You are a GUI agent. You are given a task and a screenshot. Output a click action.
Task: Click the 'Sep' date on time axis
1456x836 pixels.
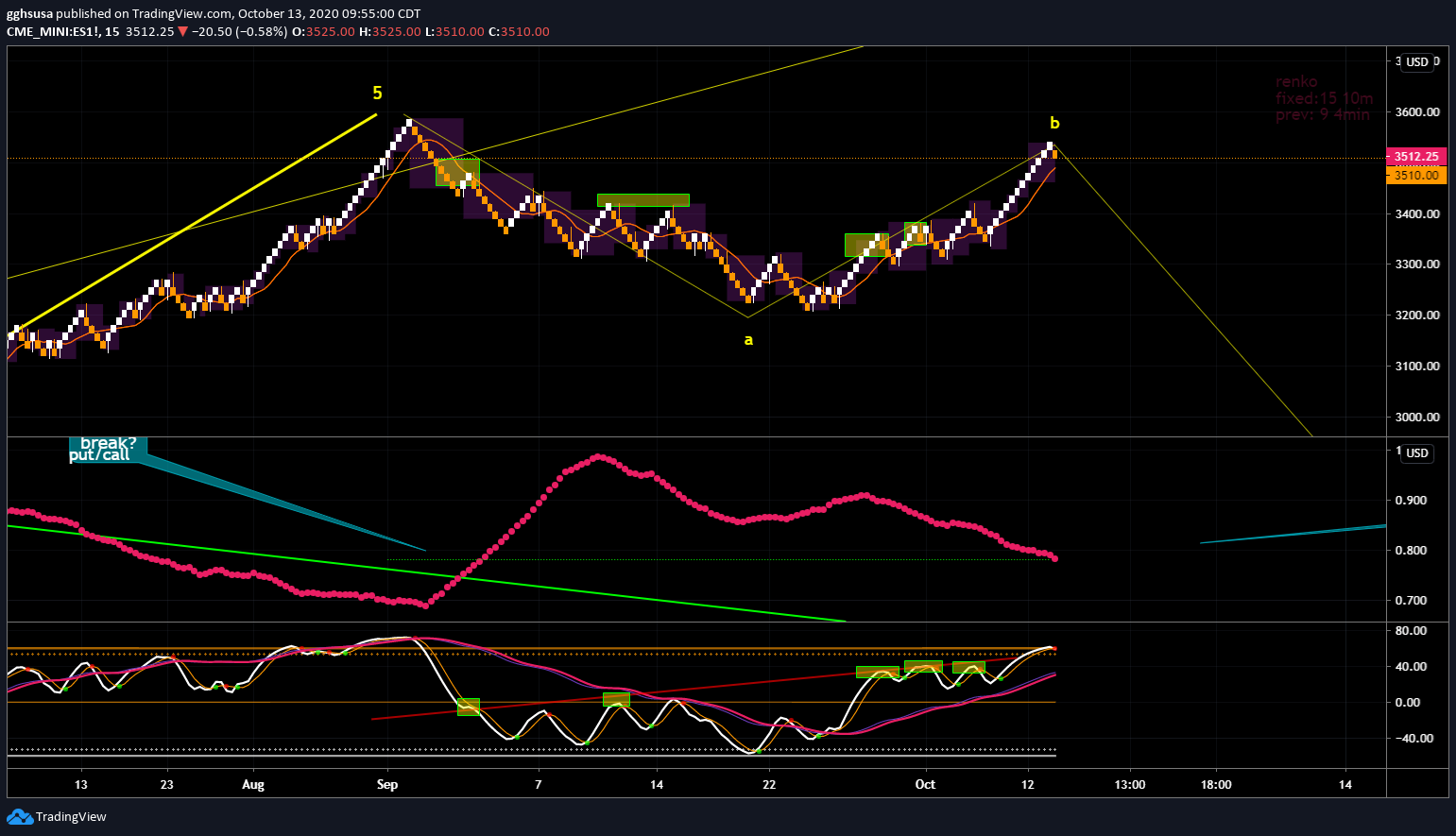pyautogui.click(x=387, y=785)
